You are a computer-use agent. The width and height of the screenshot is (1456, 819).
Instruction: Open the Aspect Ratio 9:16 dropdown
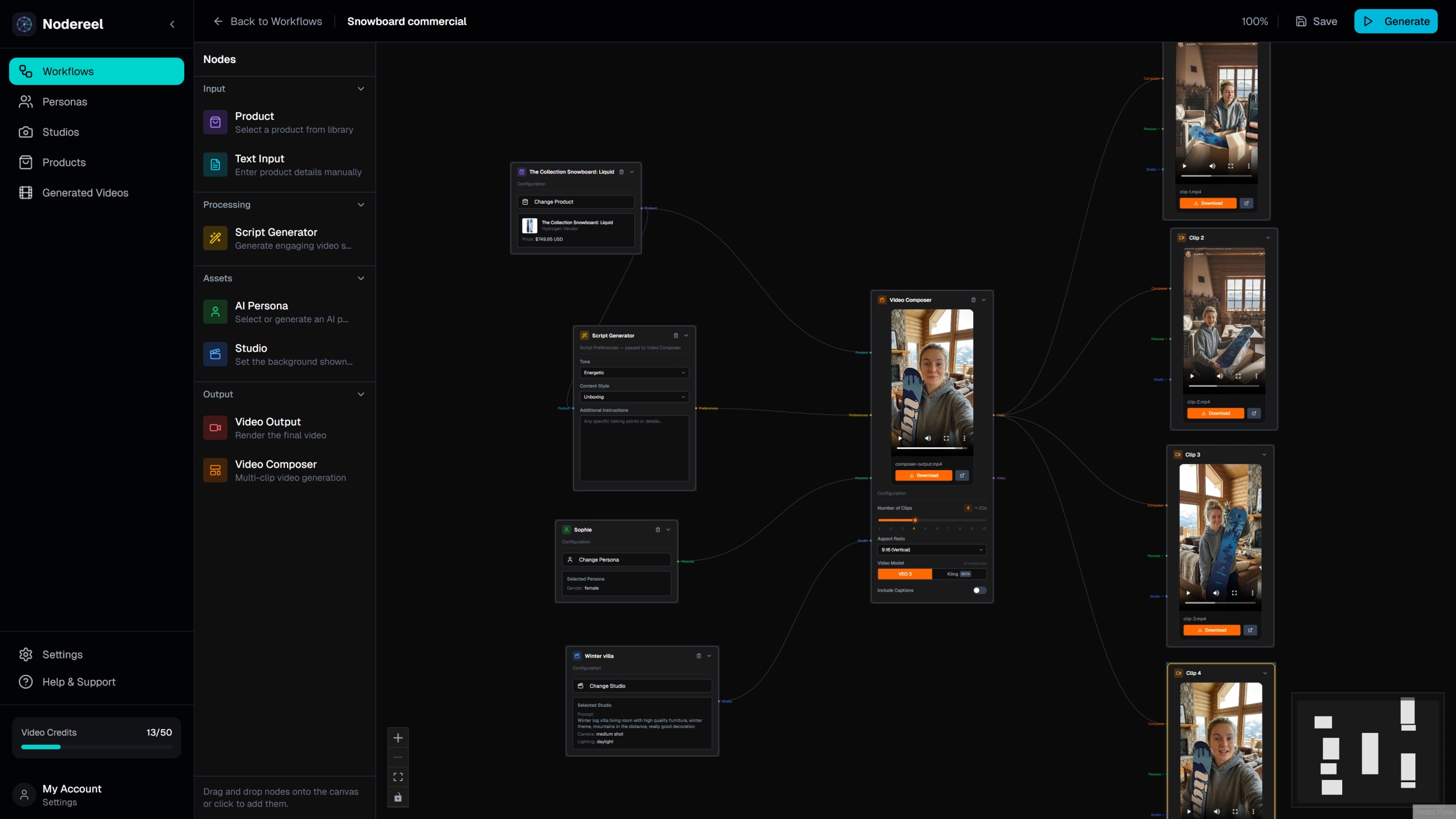click(932, 549)
